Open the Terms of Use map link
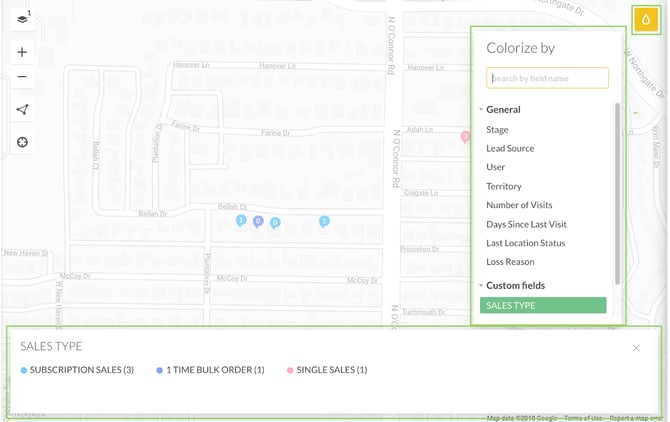Viewport: 670px width, 422px height. tap(583, 418)
